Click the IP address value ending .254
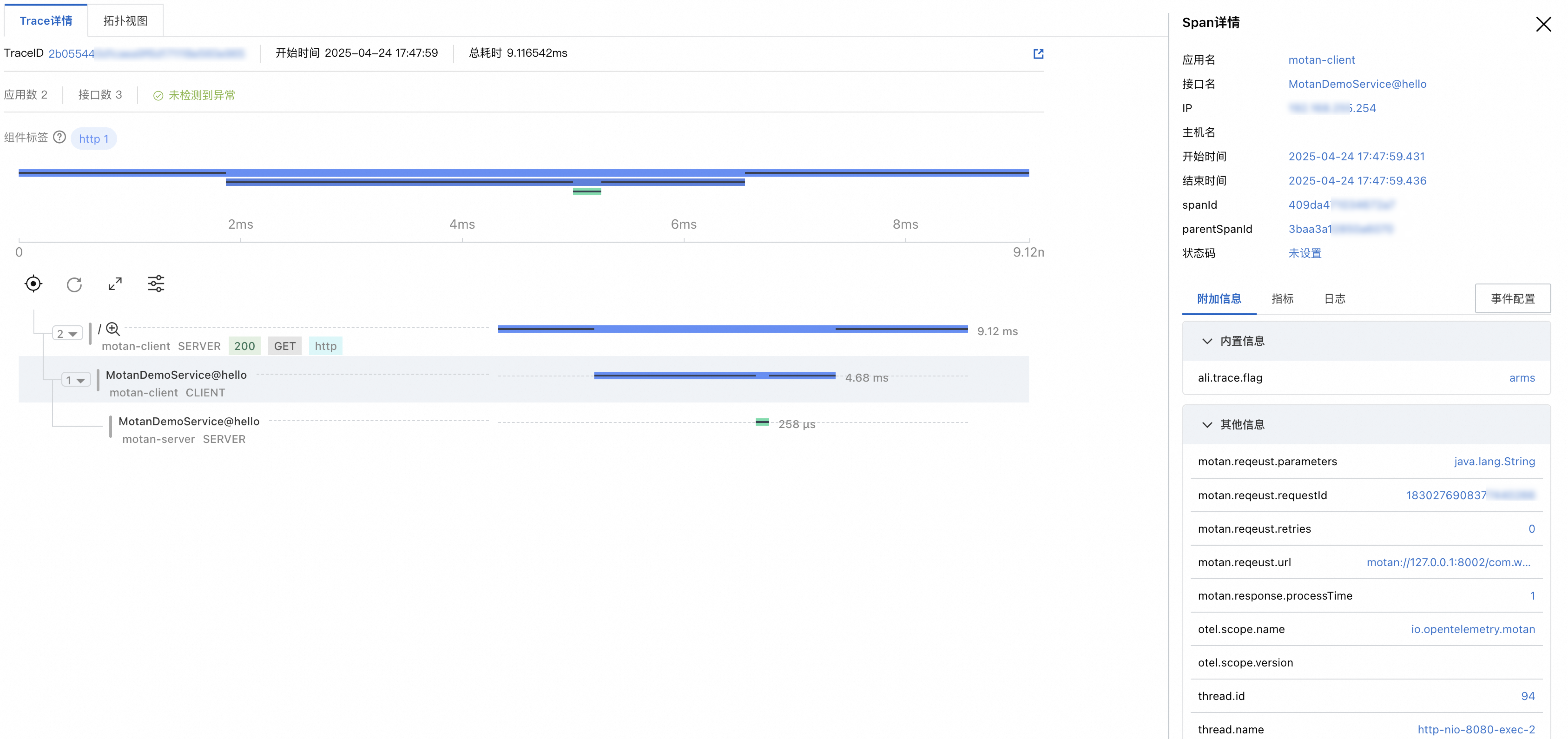Viewport: 1568px width, 739px height. coord(1332,108)
